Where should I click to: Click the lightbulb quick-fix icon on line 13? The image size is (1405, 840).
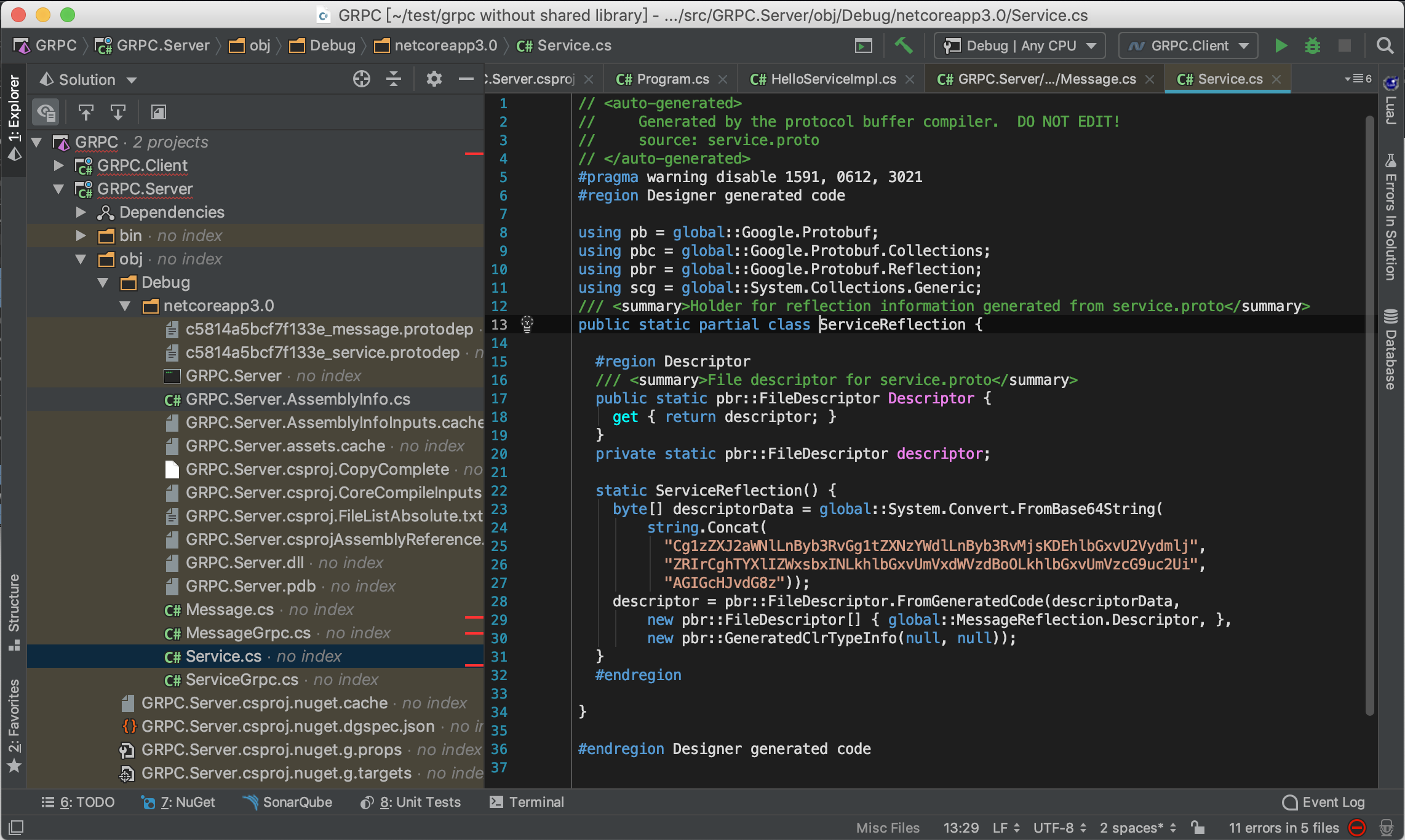click(527, 324)
